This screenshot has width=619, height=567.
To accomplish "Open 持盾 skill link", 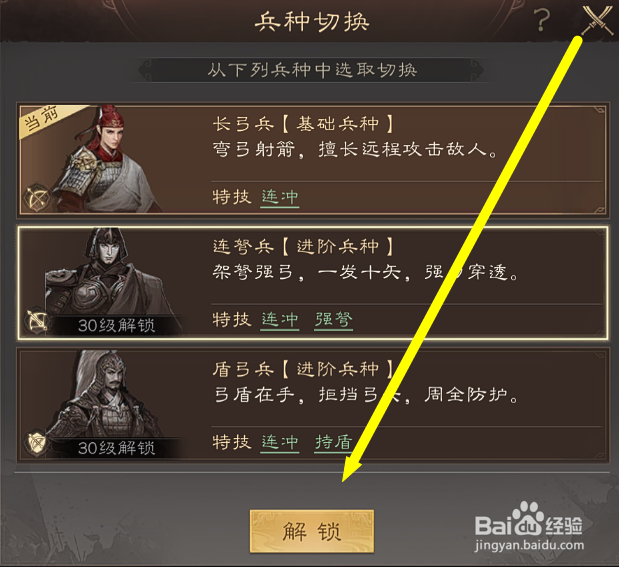I will (x=334, y=442).
